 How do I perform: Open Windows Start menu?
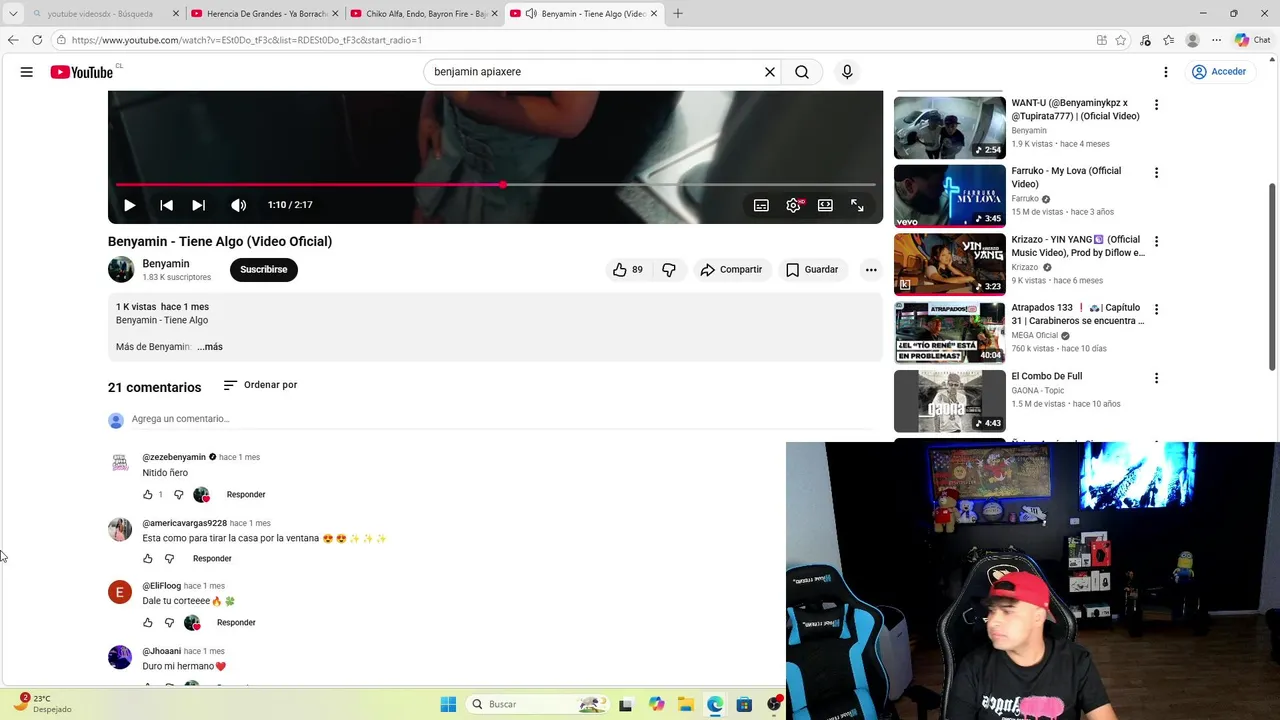click(x=448, y=704)
